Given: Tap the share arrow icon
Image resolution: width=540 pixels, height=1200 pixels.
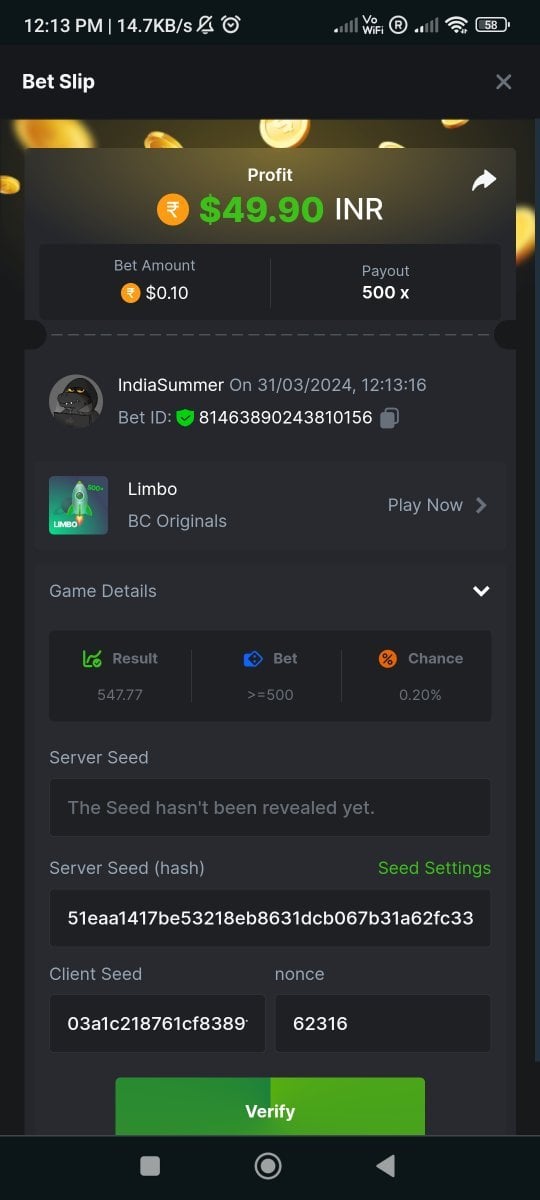Looking at the screenshot, I should 484,180.
